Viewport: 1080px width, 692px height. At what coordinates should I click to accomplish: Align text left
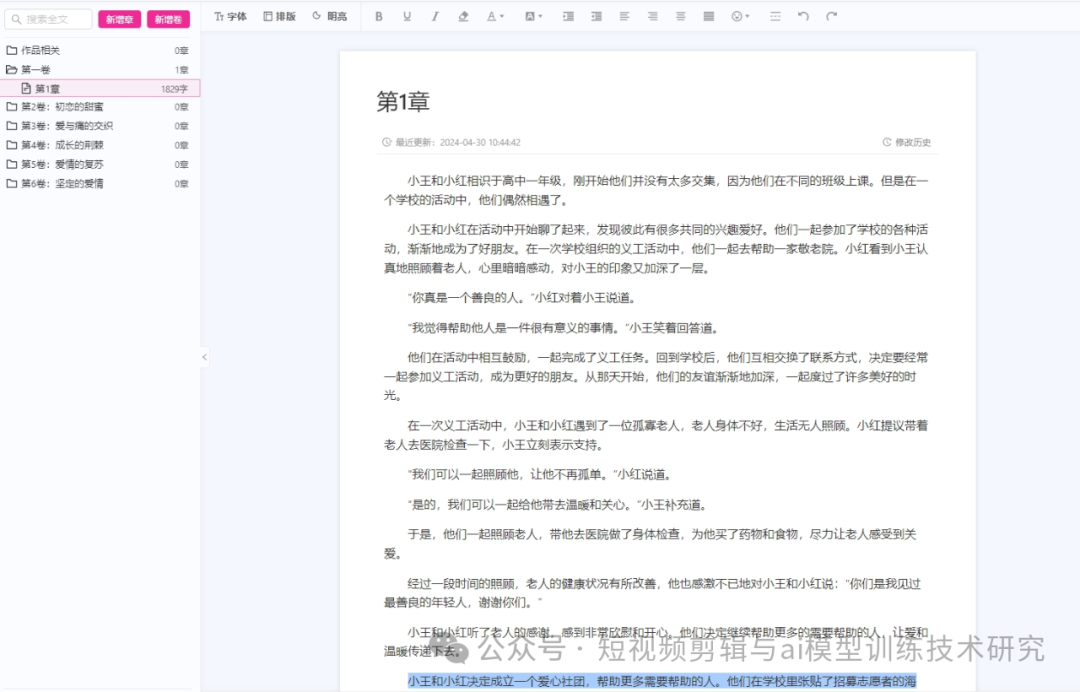tap(624, 17)
